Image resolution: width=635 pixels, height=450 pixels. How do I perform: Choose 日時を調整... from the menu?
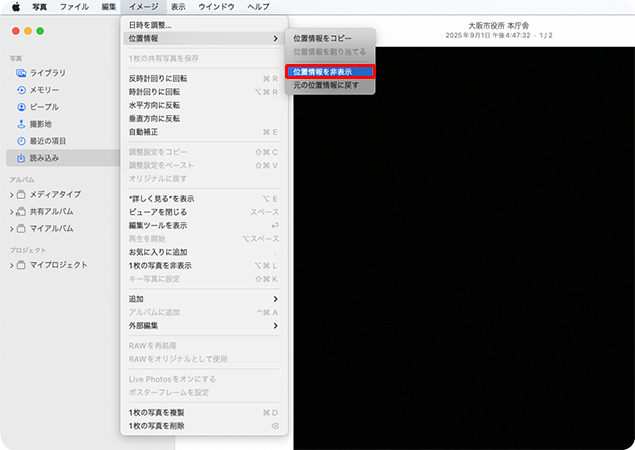tap(204, 25)
